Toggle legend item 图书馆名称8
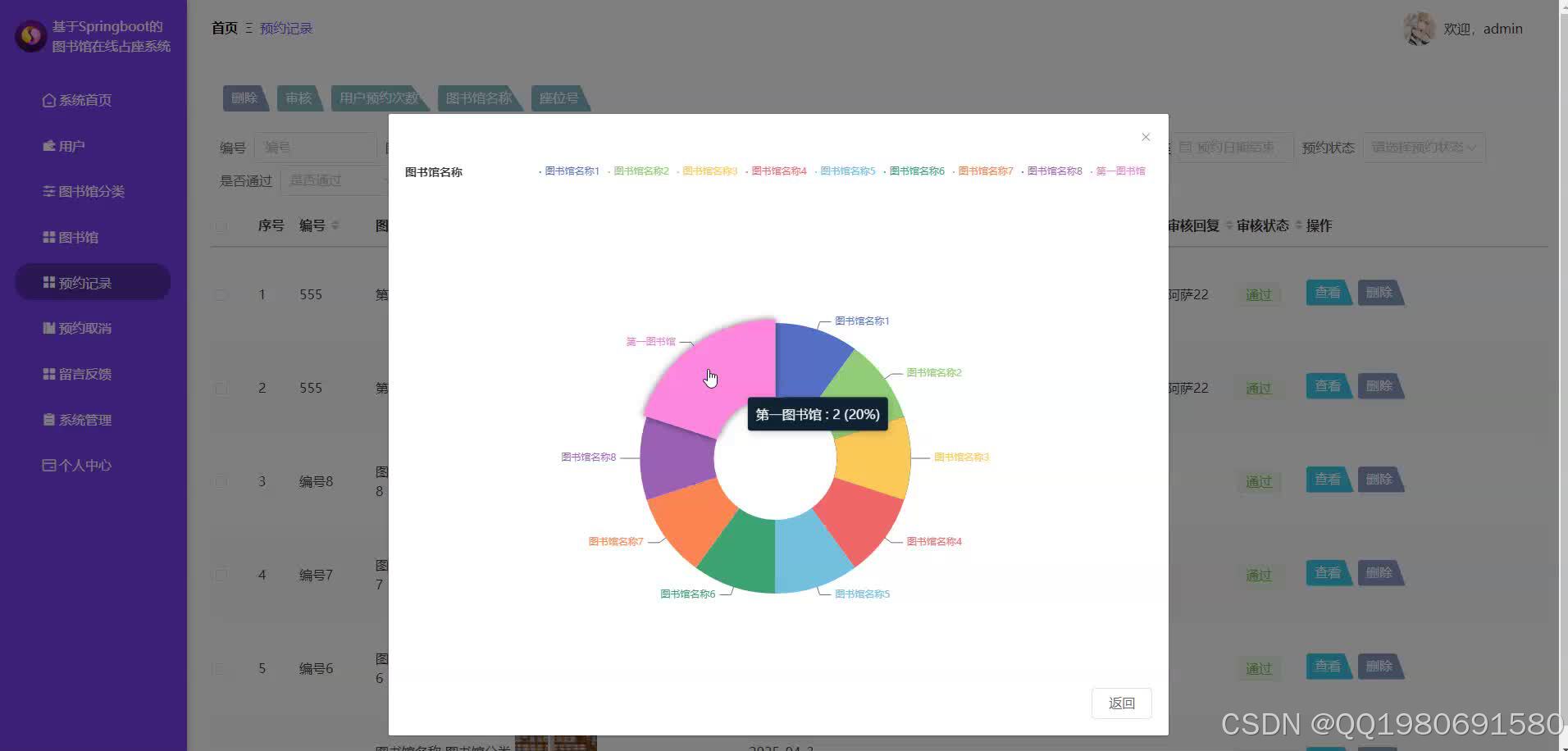Viewport: 1568px width, 751px height. click(1051, 171)
